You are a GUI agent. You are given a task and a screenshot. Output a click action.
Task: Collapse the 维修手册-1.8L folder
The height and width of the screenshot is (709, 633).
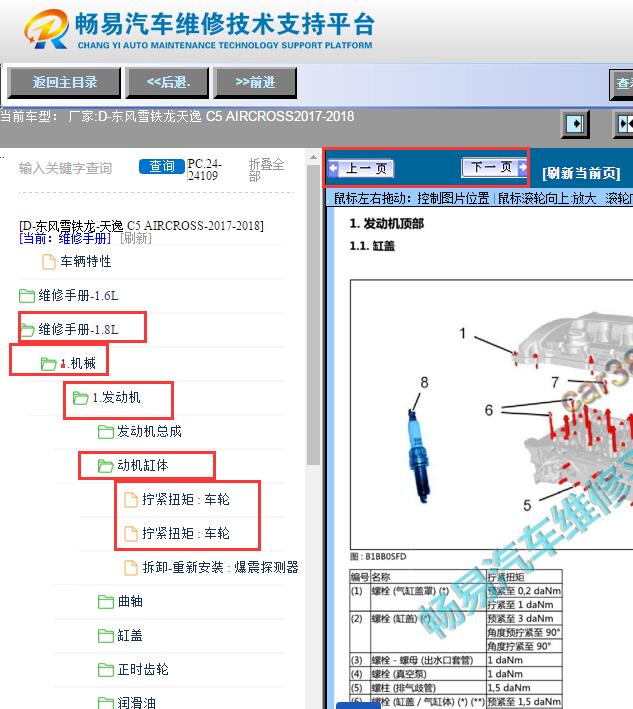click(x=78, y=329)
